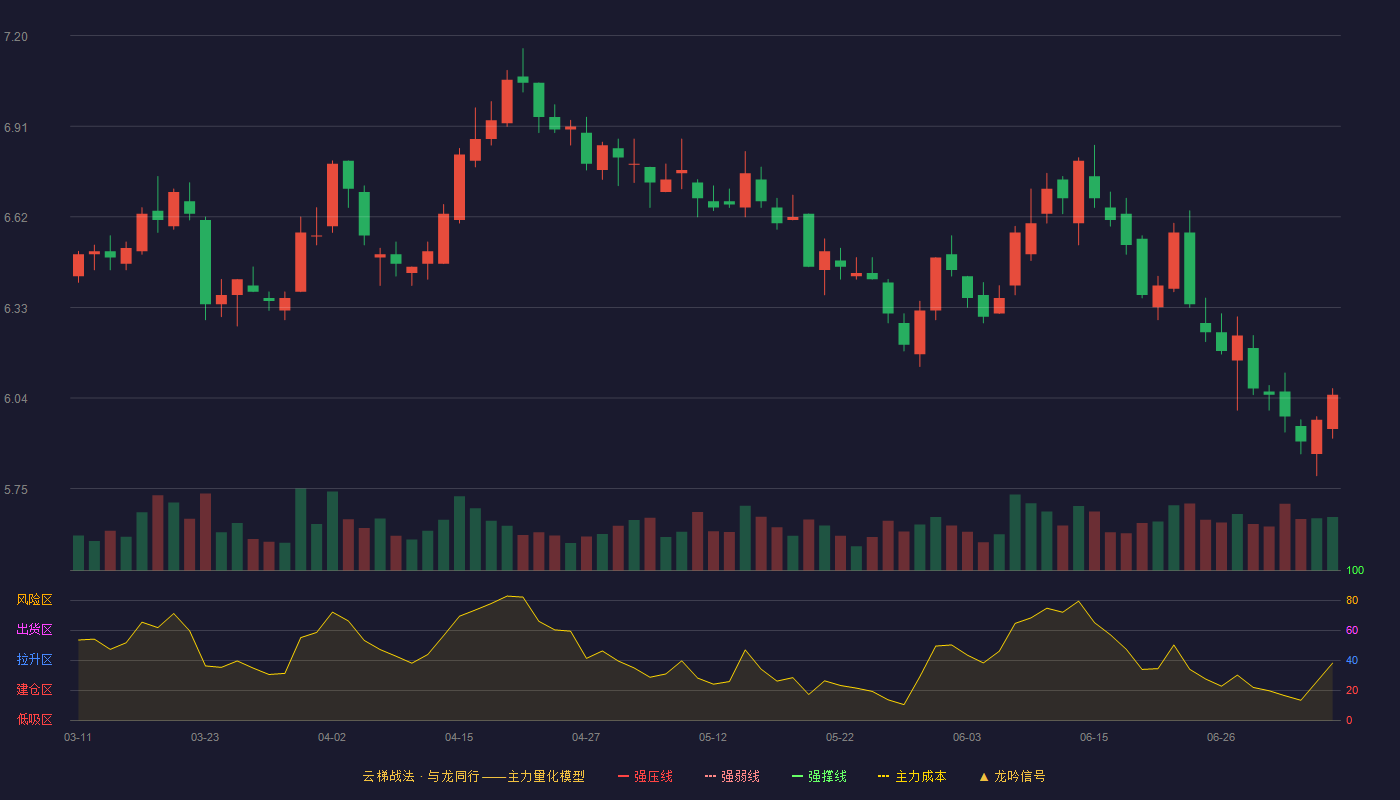Click the 80 indicator axis label

coord(1352,601)
